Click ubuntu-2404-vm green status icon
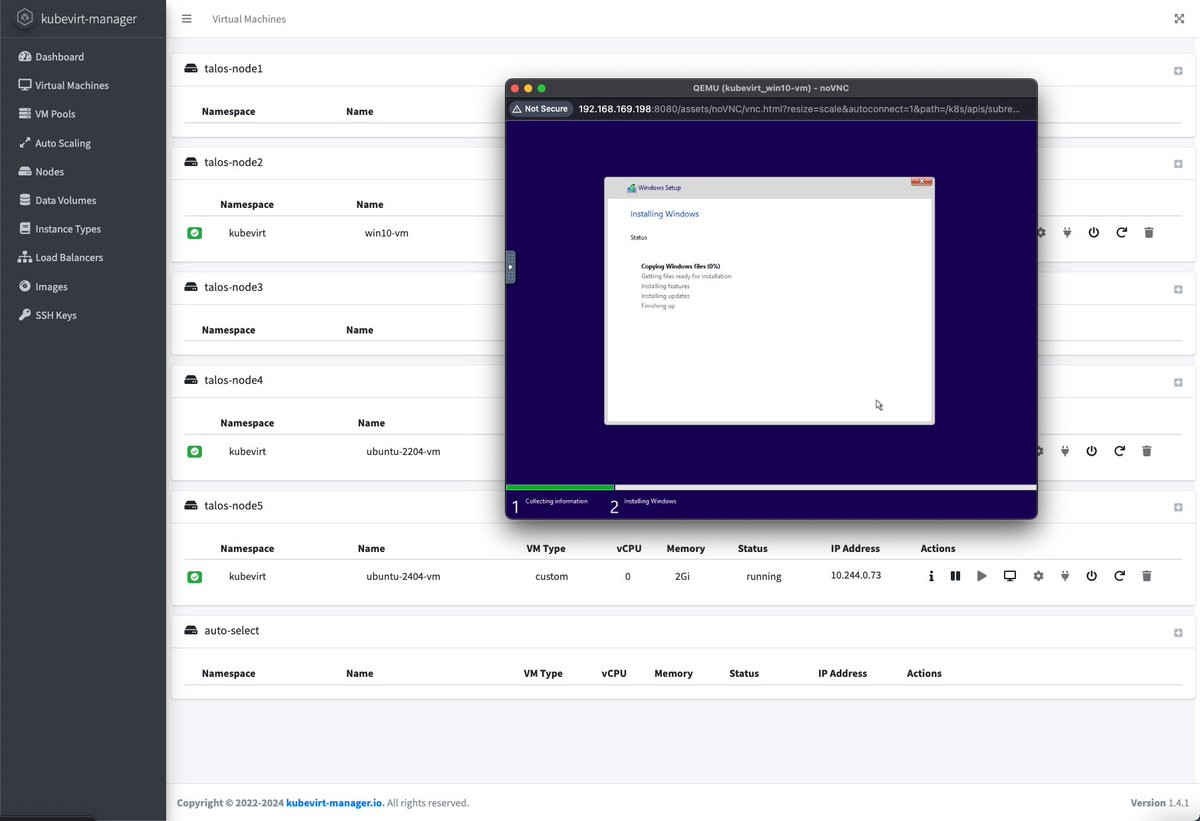1200x821 pixels. click(195, 577)
